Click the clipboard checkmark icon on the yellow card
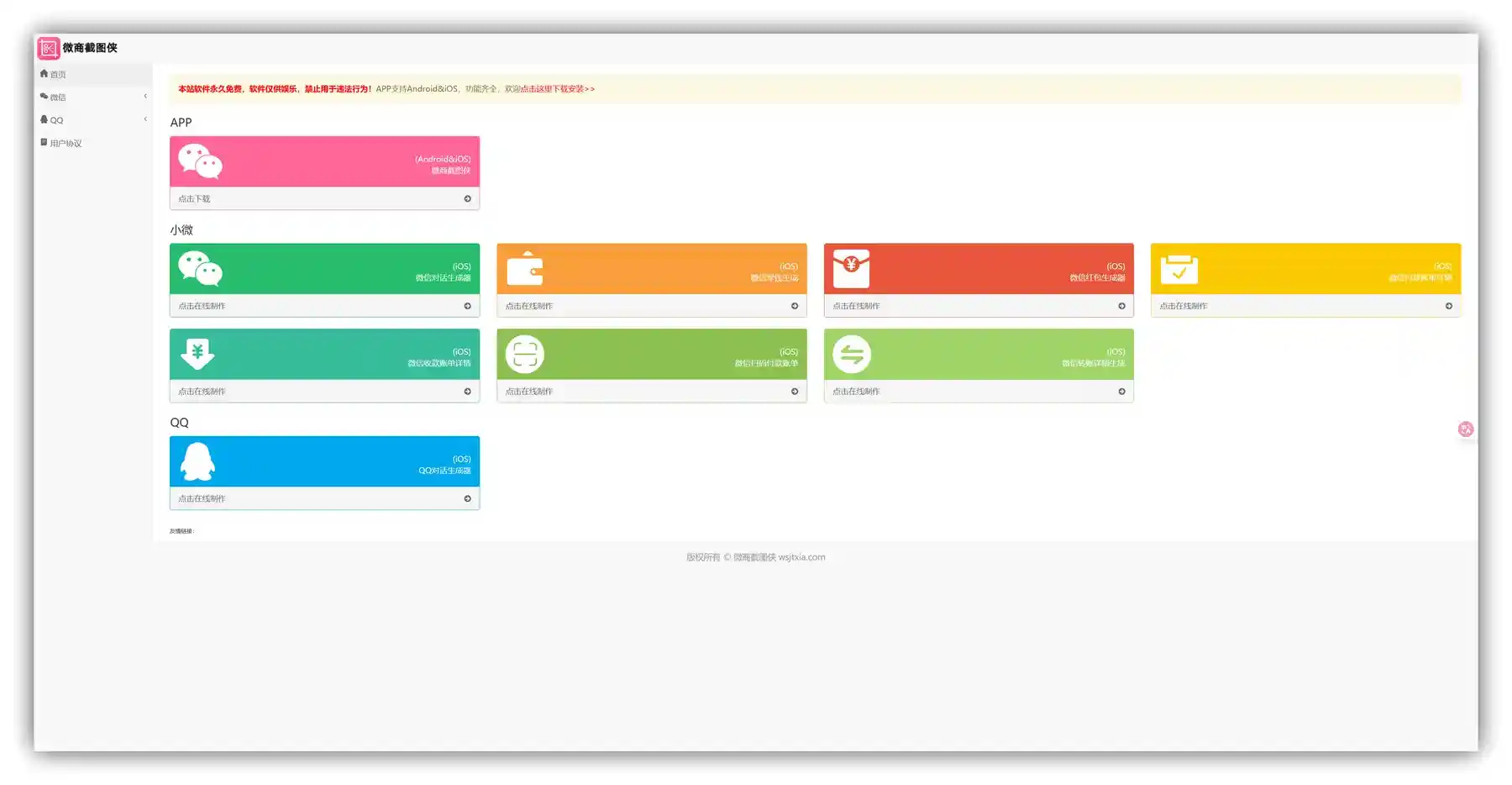This screenshot has width=1512, height=785. click(1179, 270)
